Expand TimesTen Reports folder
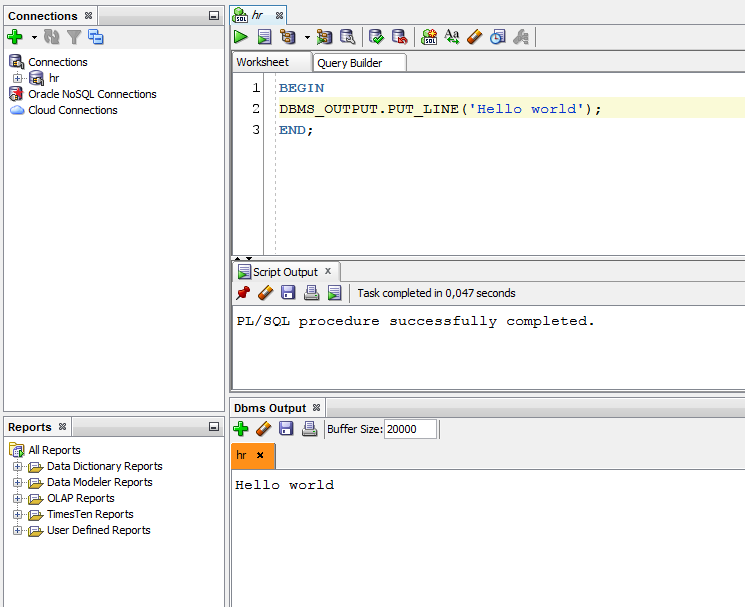The height and width of the screenshot is (607, 745). 18,514
